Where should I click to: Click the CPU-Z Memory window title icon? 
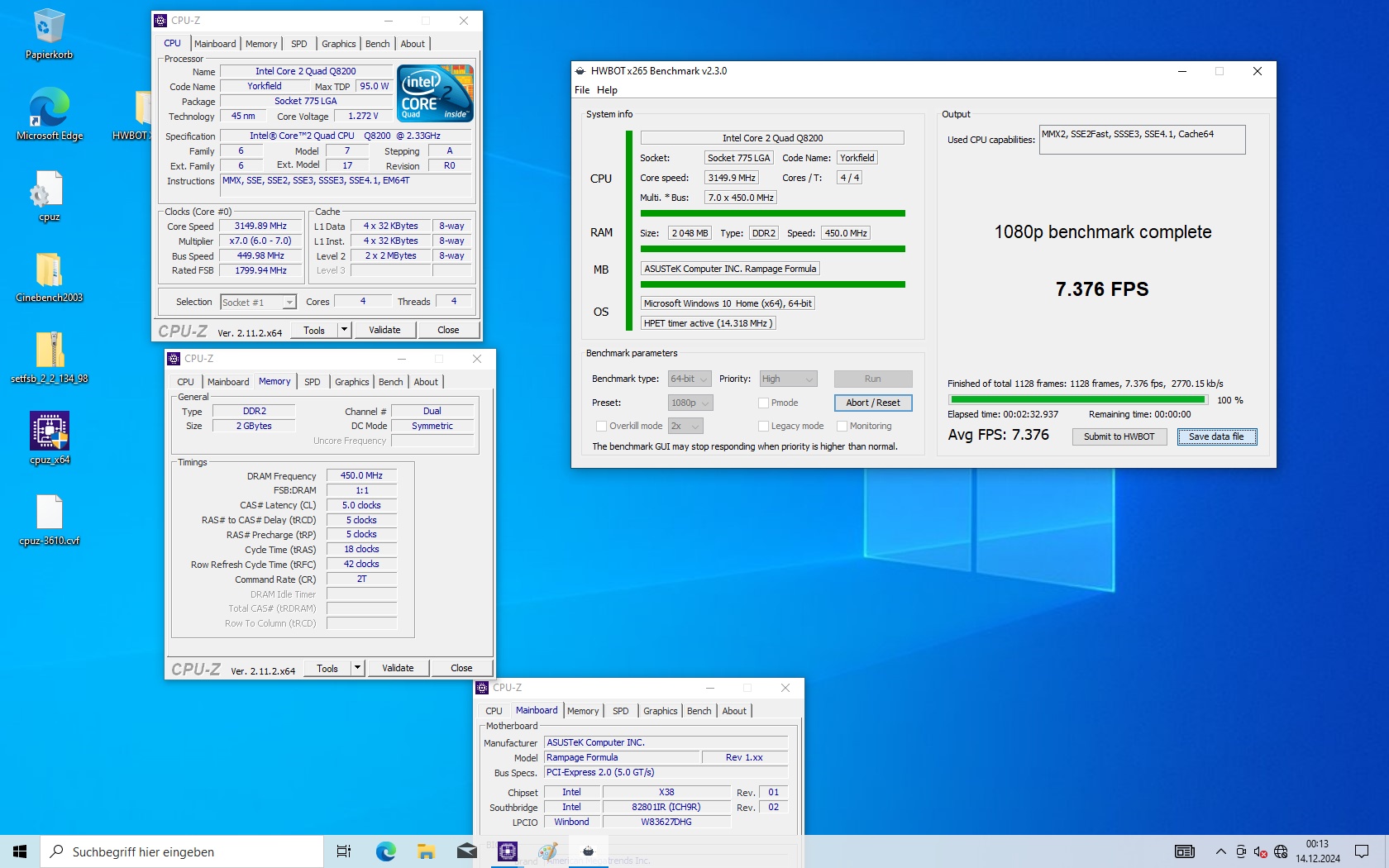point(174,359)
